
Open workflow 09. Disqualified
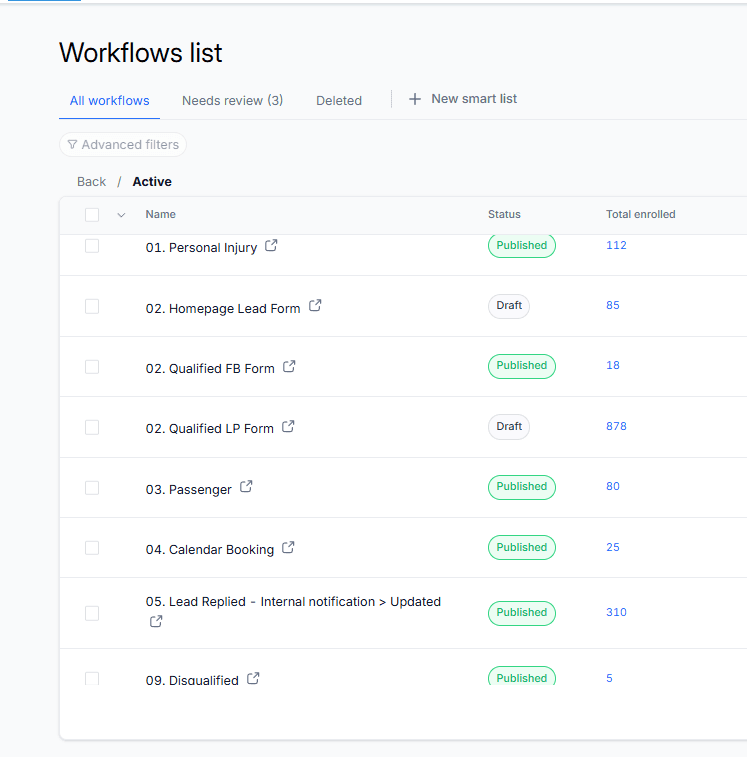(x=192, y=680)
